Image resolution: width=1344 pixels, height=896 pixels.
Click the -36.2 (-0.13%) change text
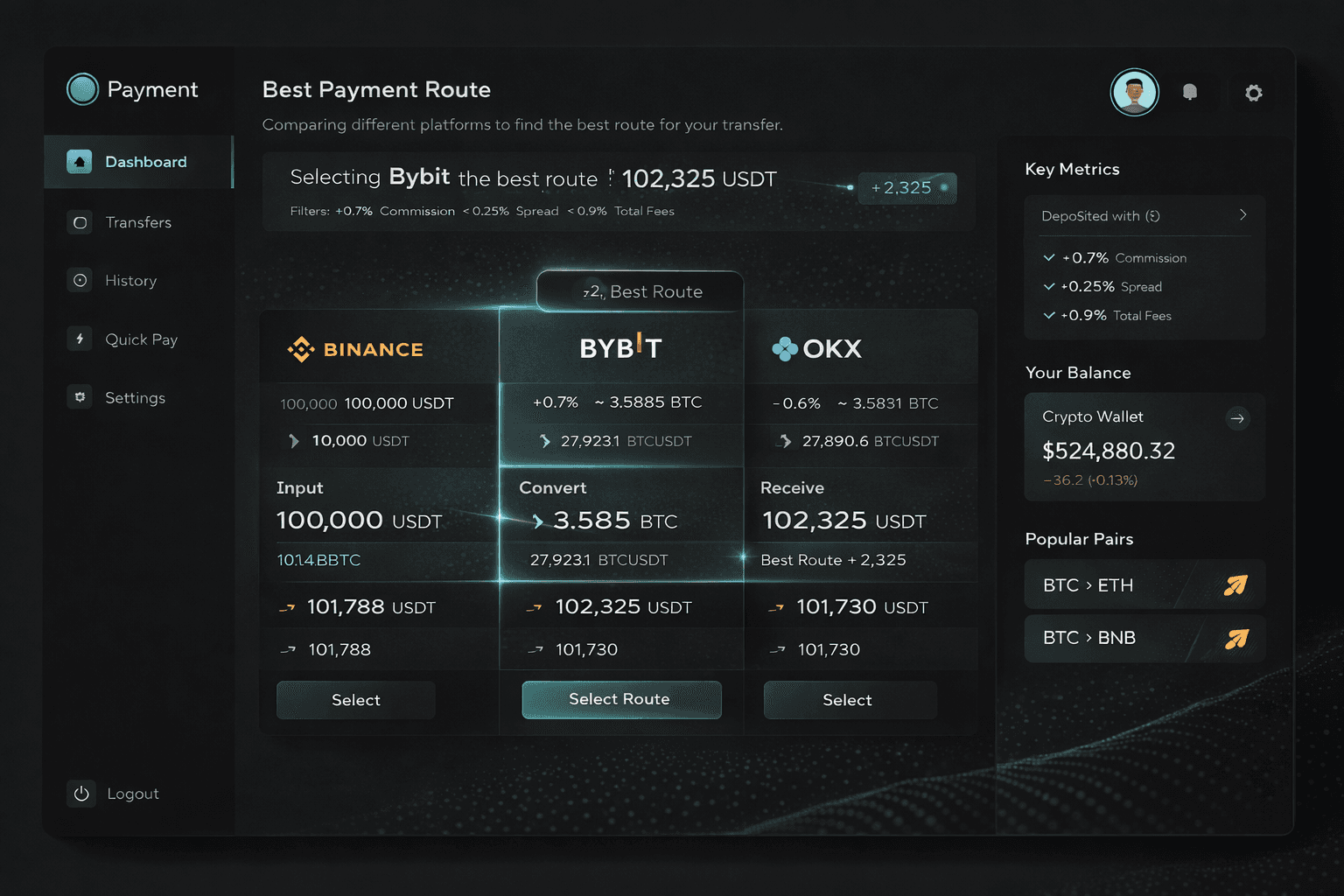tap(1090, 480)
